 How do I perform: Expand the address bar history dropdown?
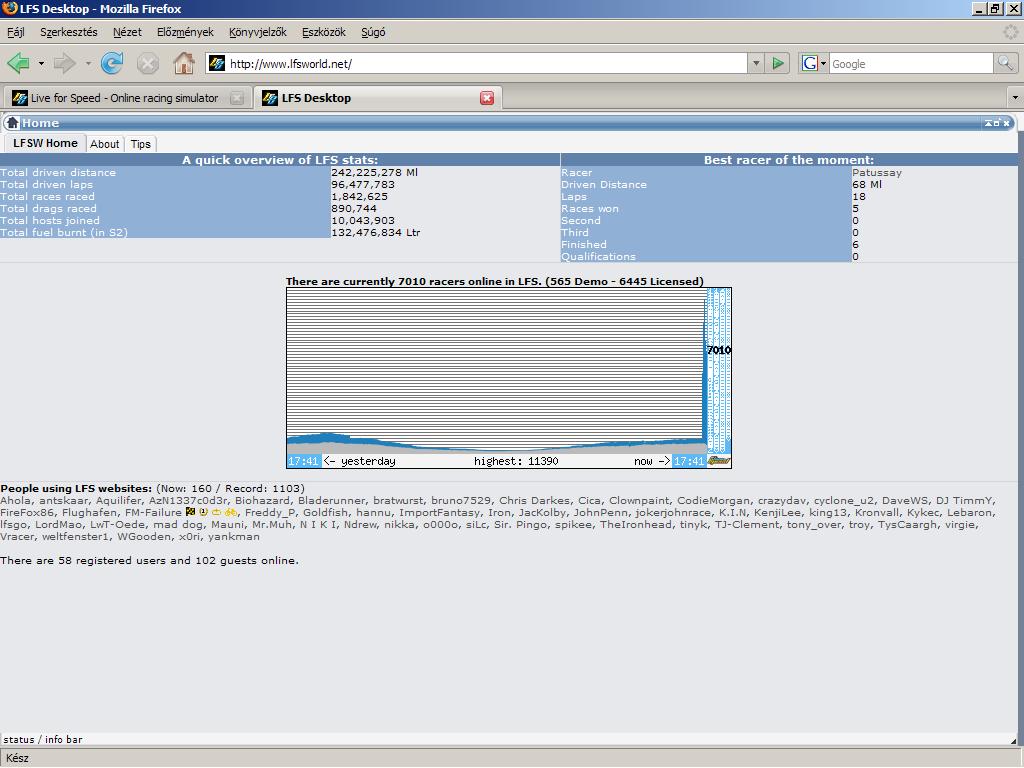click(x=756, y=63)
